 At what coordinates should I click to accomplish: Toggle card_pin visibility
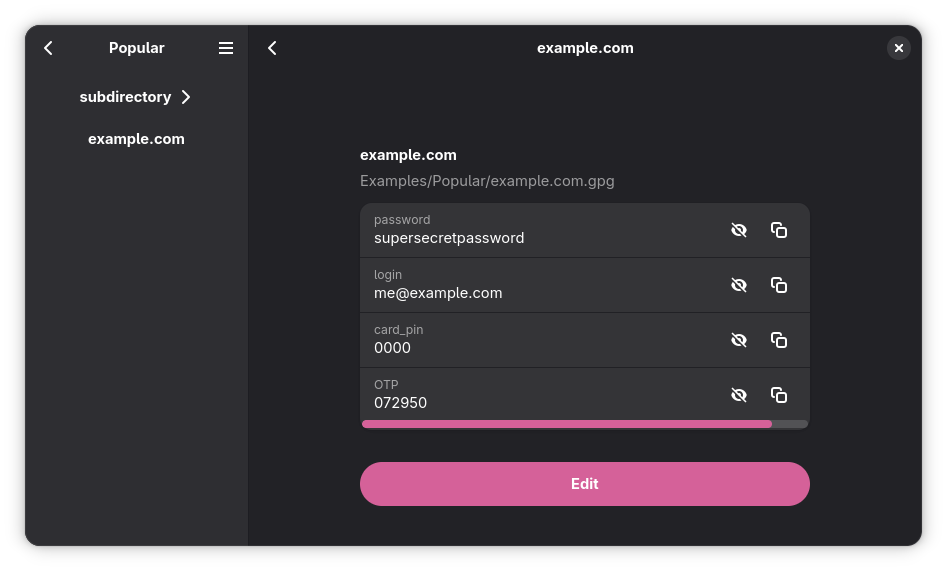tap(739, 340)
